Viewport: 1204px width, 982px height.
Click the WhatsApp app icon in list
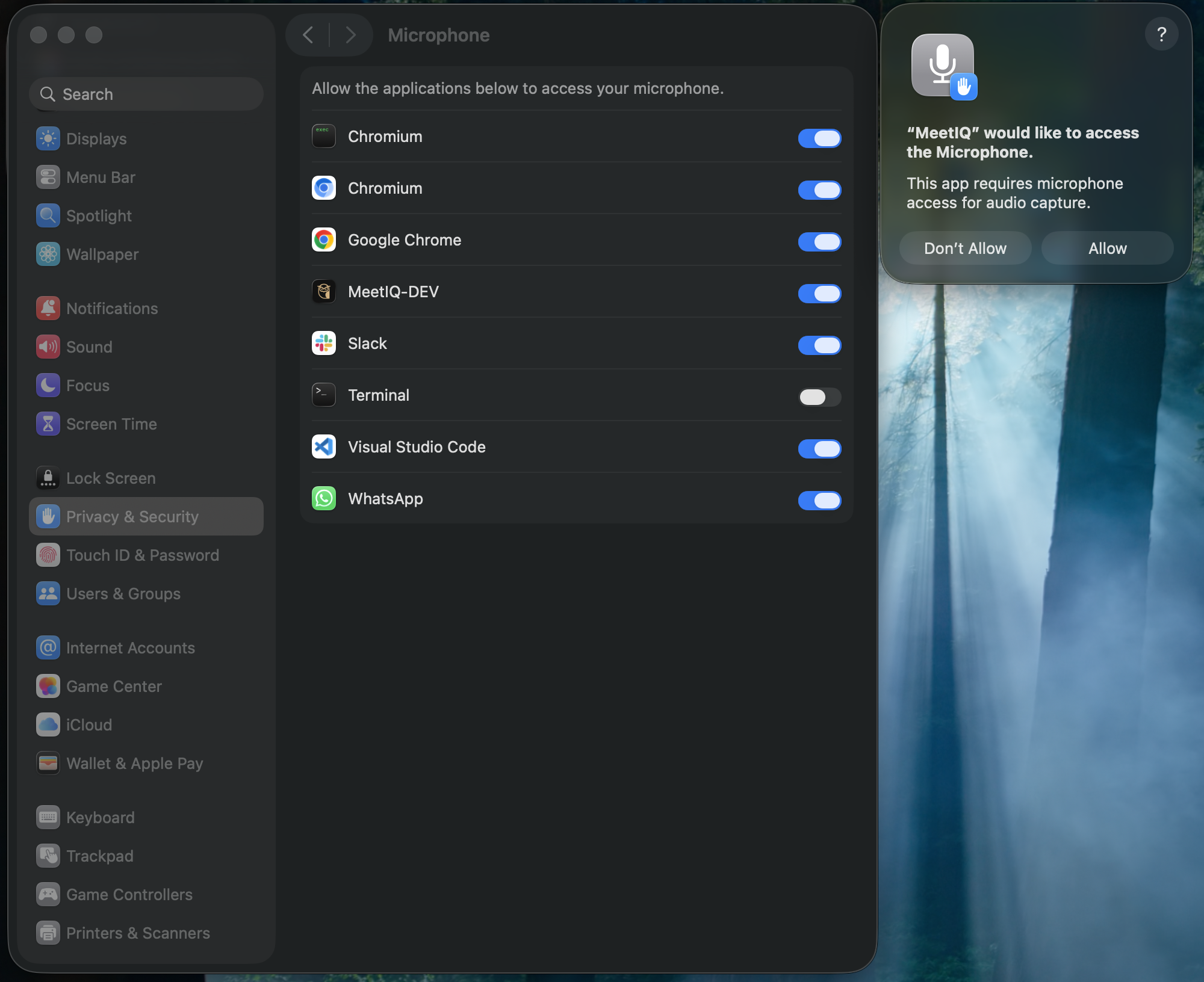(x=324, y=499)
